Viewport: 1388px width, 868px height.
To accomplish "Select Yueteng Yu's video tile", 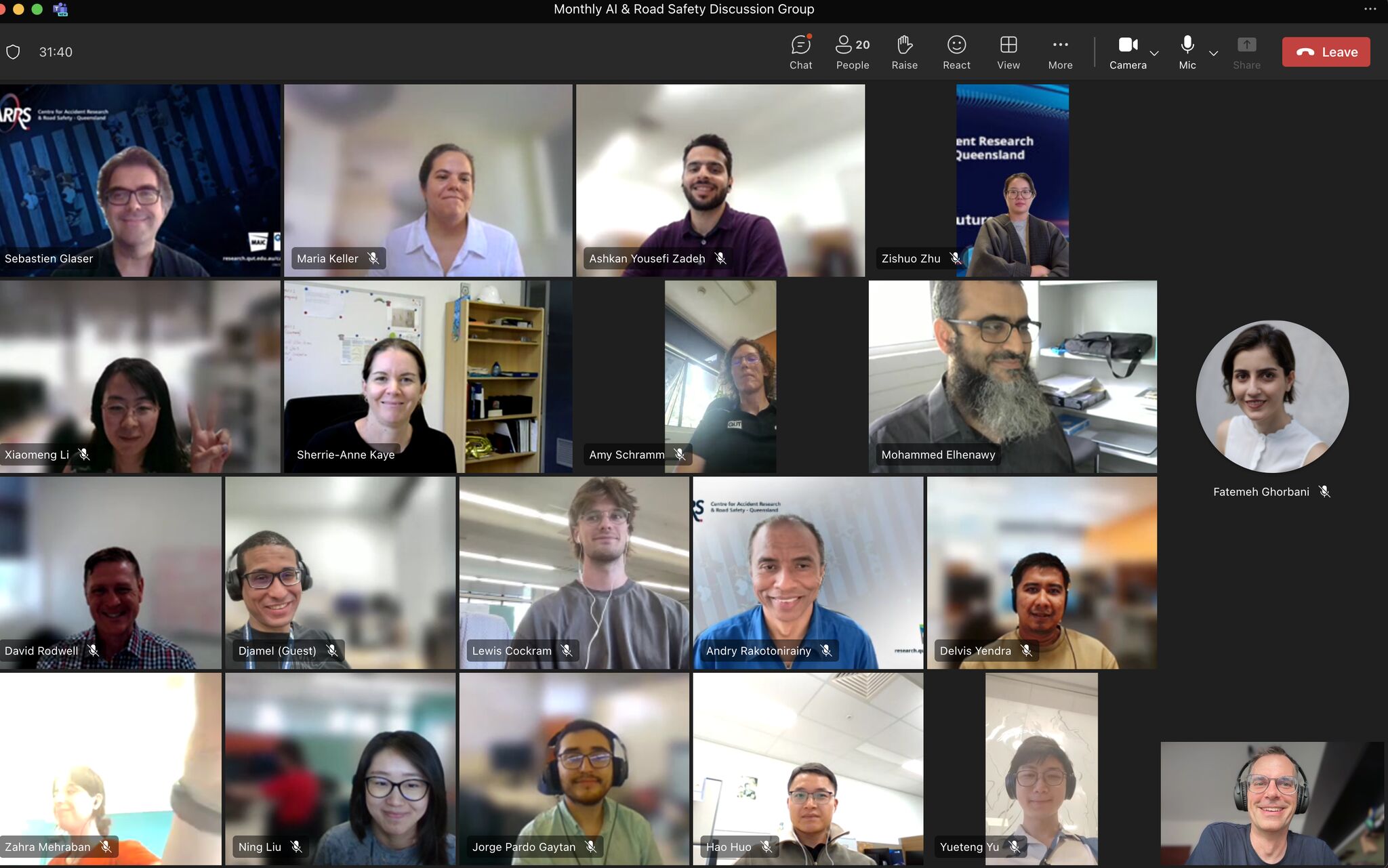I will point(1042,768).
